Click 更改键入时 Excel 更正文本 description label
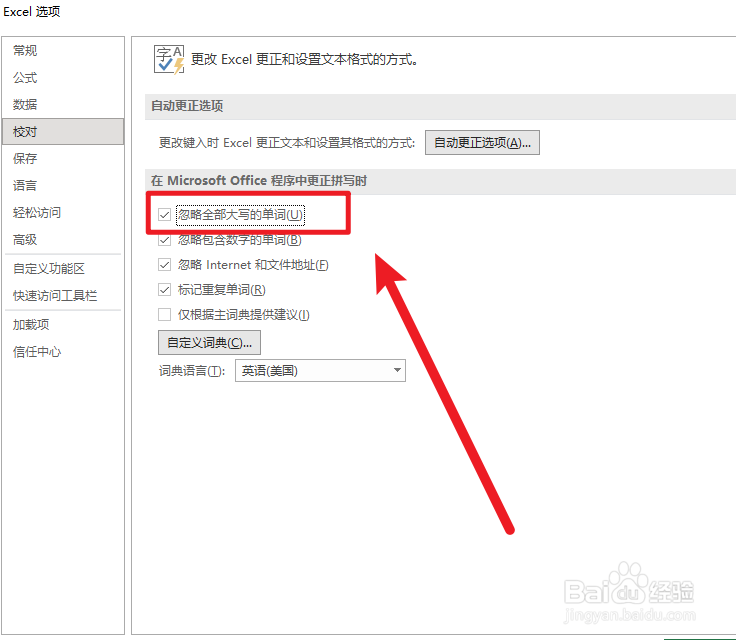736x640 pixels. pos(287,142)
